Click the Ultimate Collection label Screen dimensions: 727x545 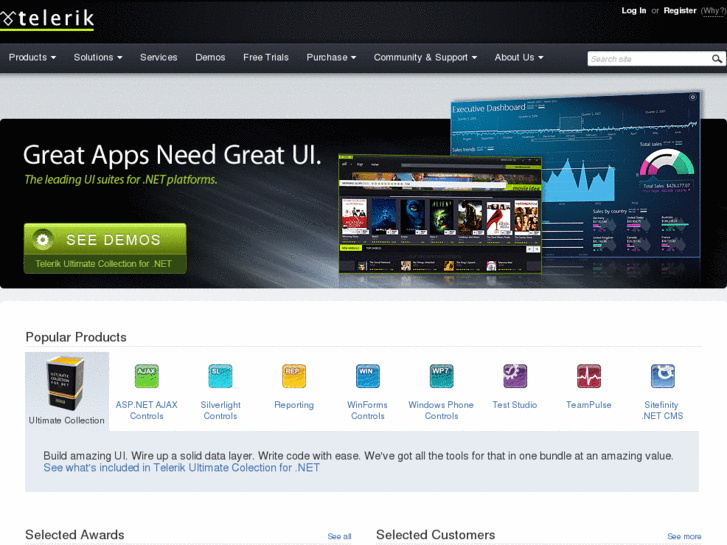click(66, 420)
